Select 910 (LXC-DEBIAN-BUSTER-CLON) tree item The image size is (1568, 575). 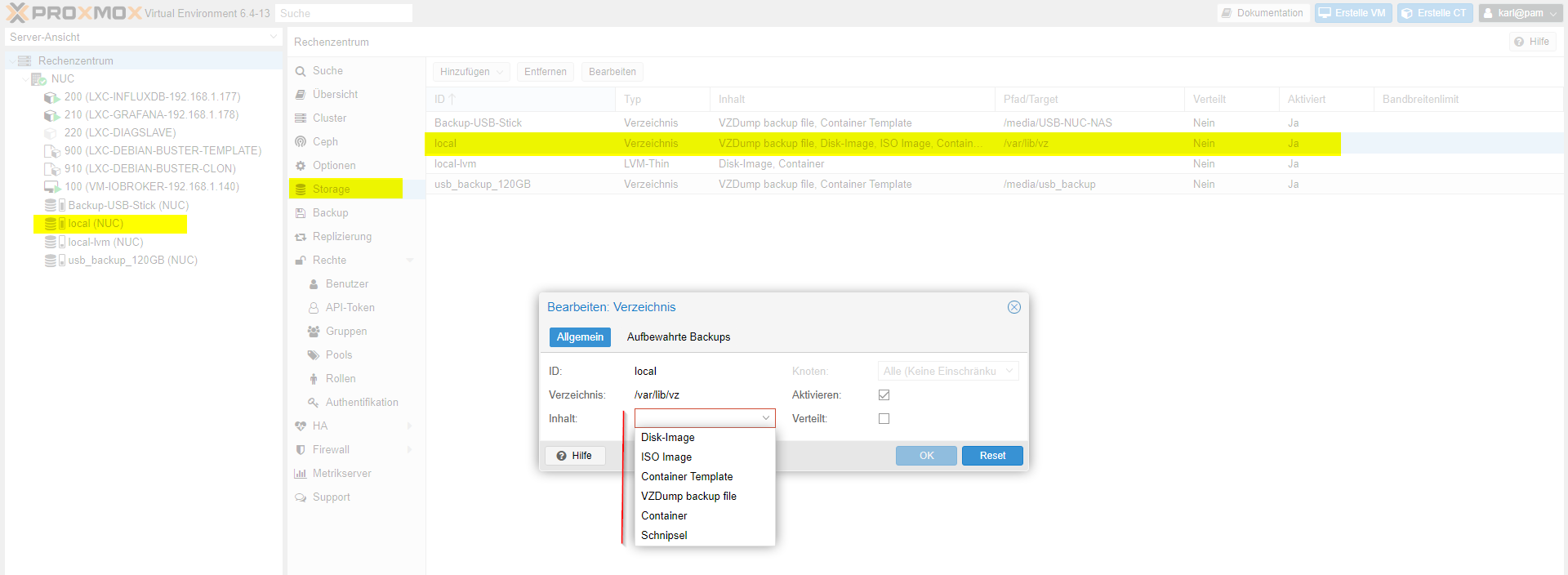tap(150, 169)
